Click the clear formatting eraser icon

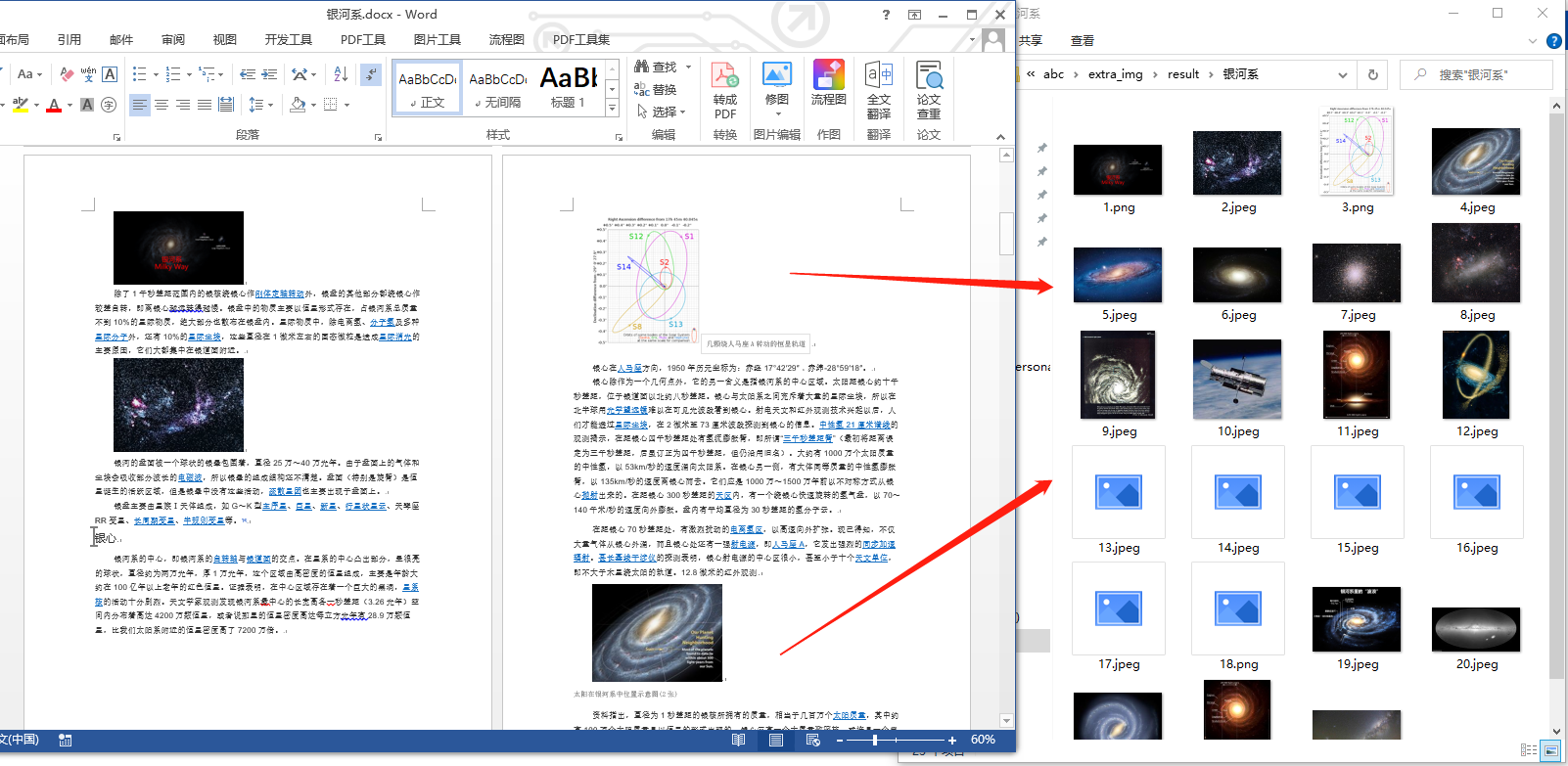tap(67, 74)
